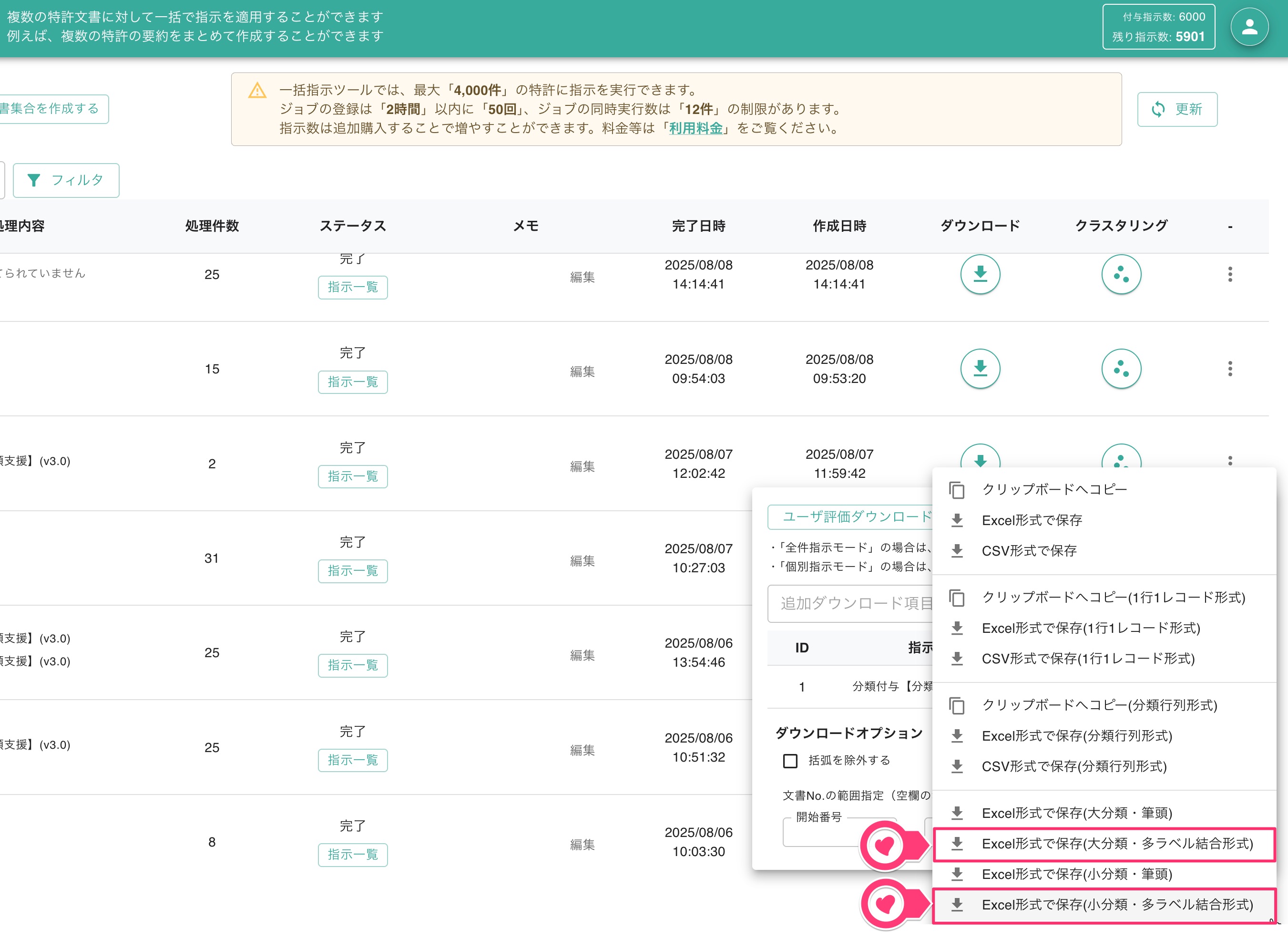This screenshot has height=950, width=1288.
Task: Choose Excel形式で保存(大分類・多ラベル結合形式)
Action: 1104,844
